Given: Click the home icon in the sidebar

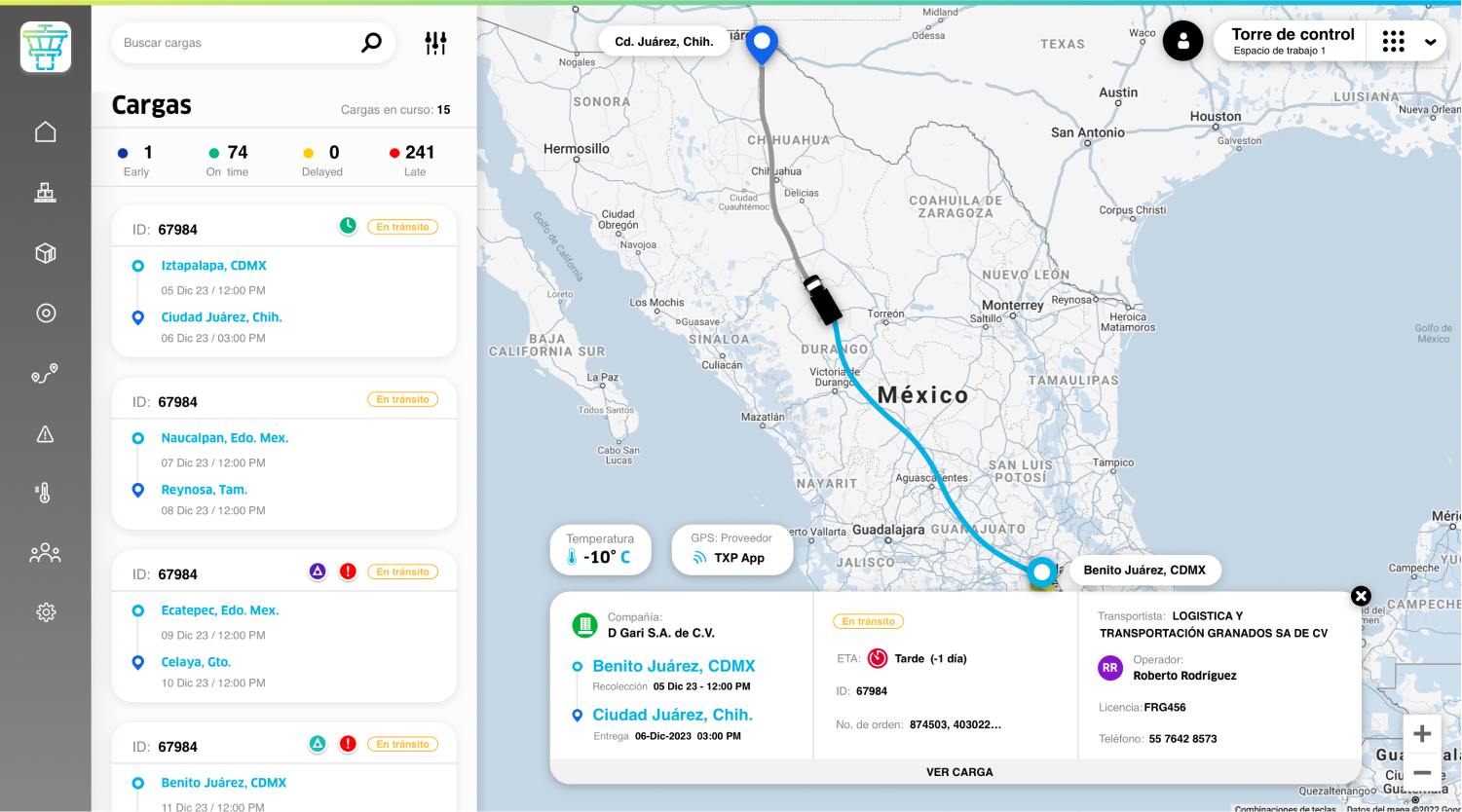Looking at the screenshot, I should [46, 131].
